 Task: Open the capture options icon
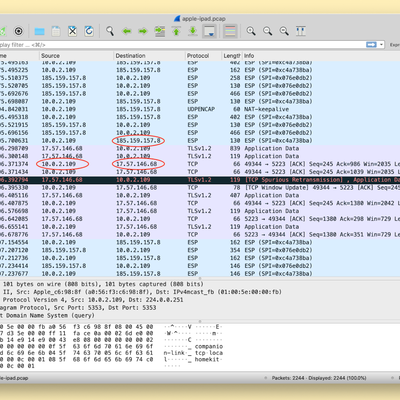point(19,31)
